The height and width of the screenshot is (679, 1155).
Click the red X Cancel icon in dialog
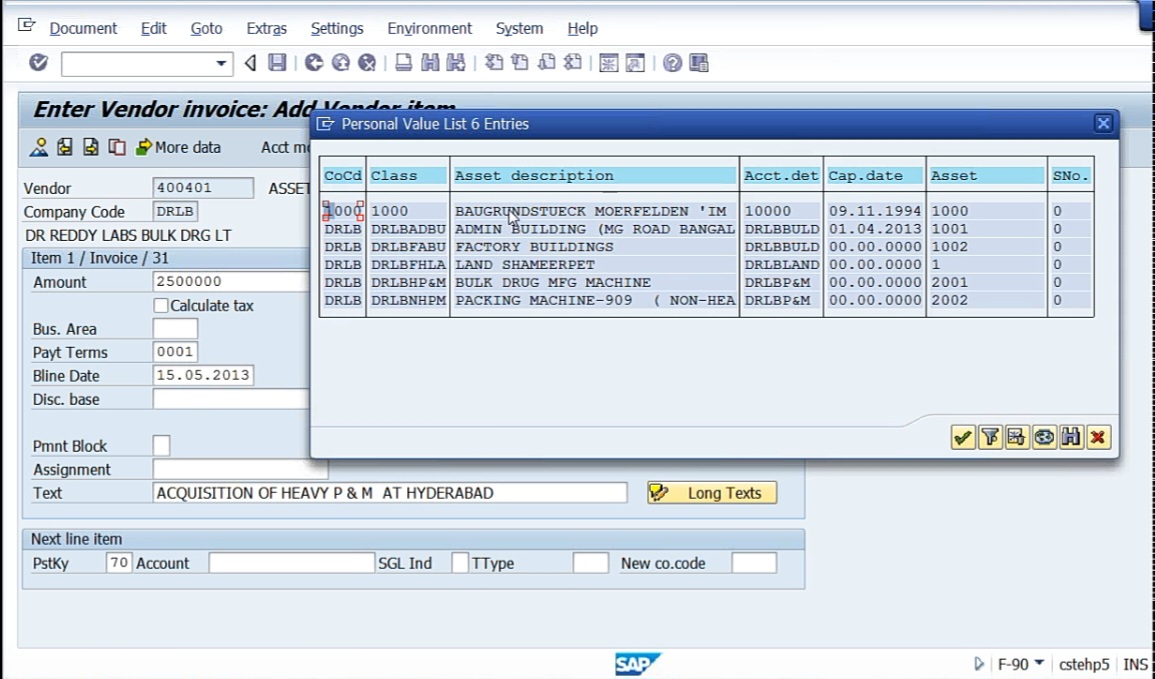[x=1098, y=437]
